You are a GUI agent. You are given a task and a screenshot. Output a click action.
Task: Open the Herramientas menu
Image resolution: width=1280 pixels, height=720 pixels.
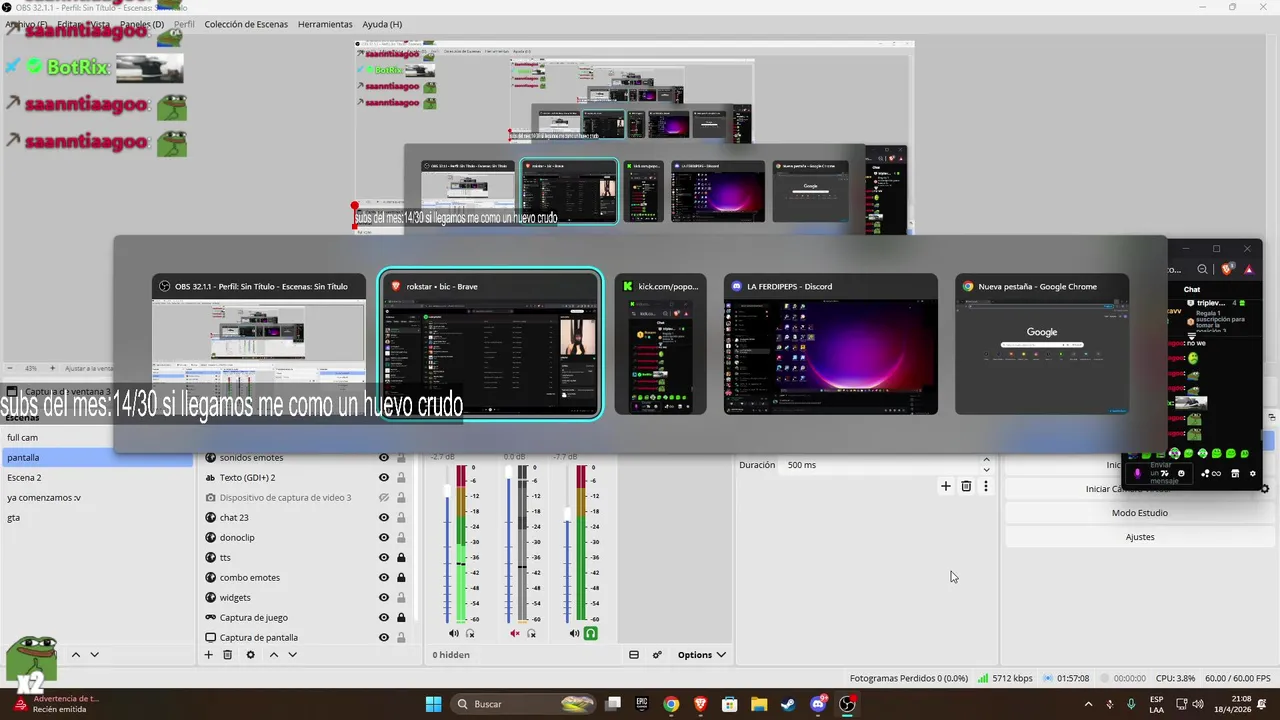[x=325, y=24]
